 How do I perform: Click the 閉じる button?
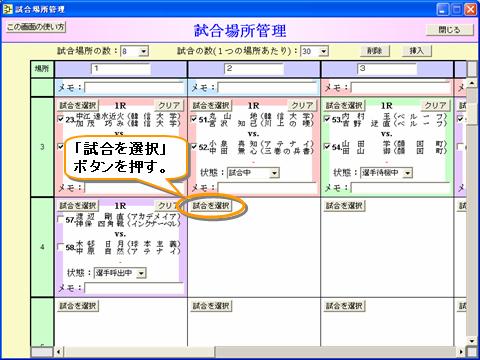click(x=449, y=30)
